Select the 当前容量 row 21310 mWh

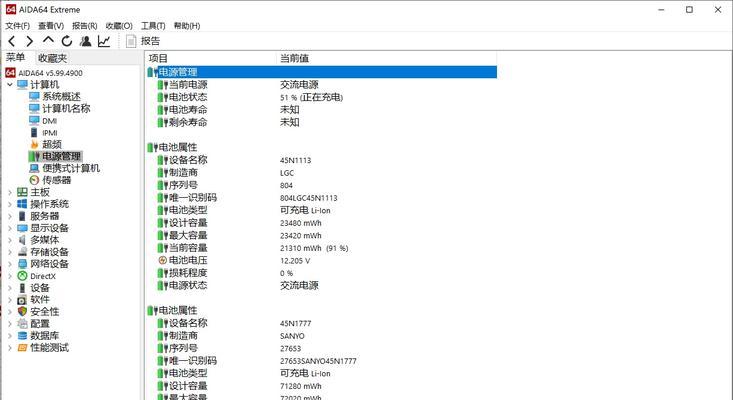tap(321, 248)
